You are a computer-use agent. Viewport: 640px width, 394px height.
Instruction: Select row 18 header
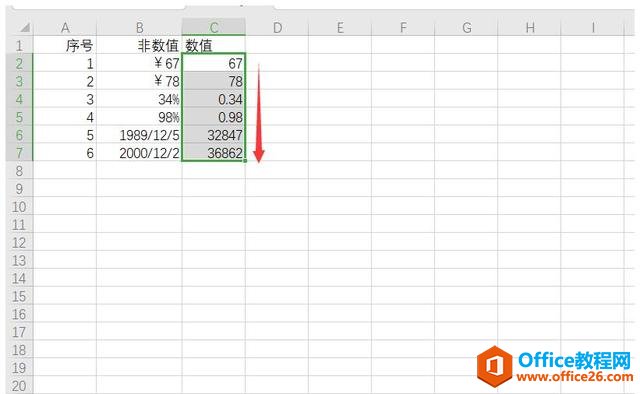tap(19, 350)
